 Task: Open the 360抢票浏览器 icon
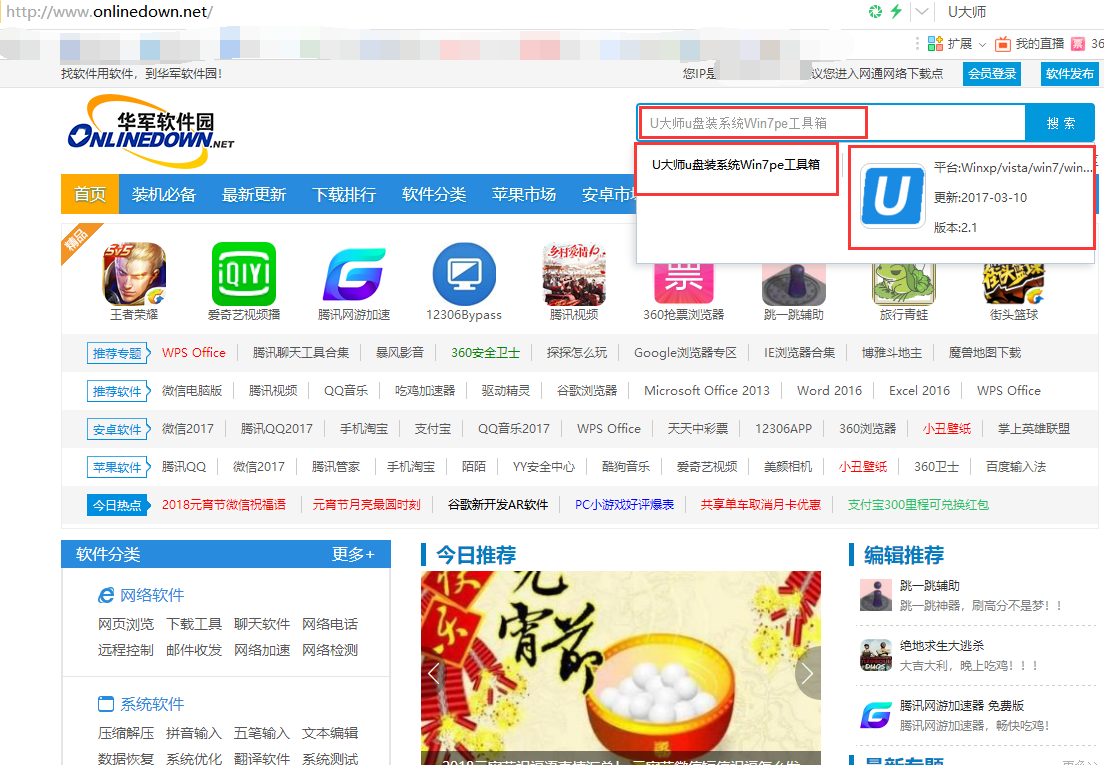coord(683,281)
